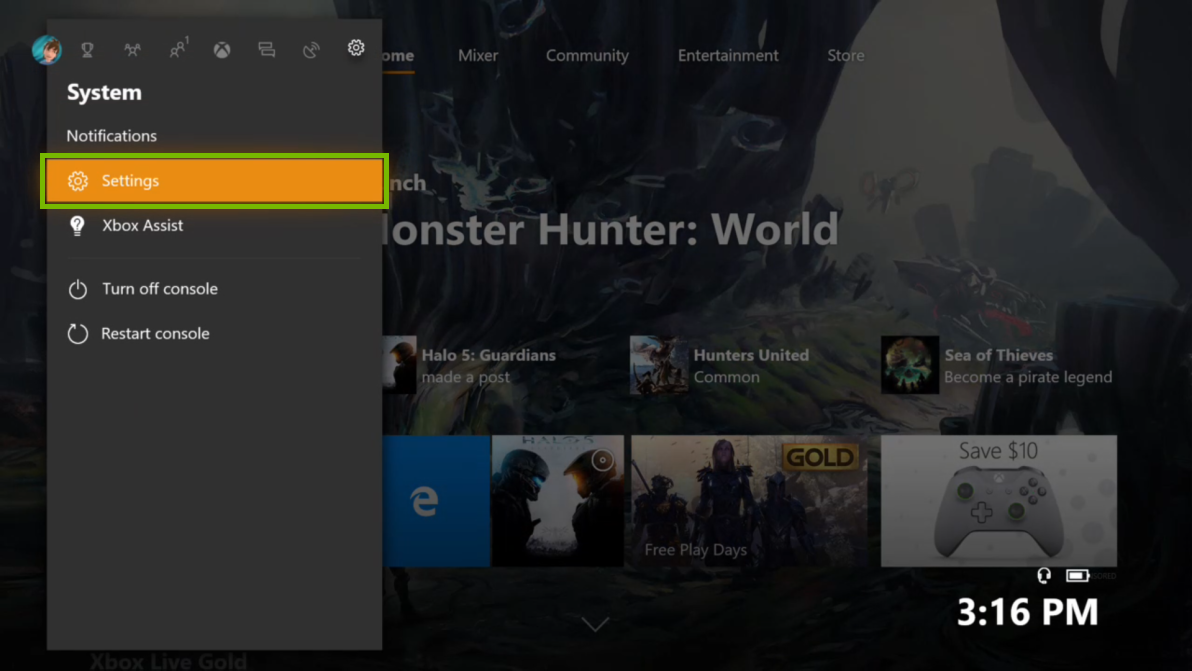Open the messages icon in the guide

pos(266,48)
